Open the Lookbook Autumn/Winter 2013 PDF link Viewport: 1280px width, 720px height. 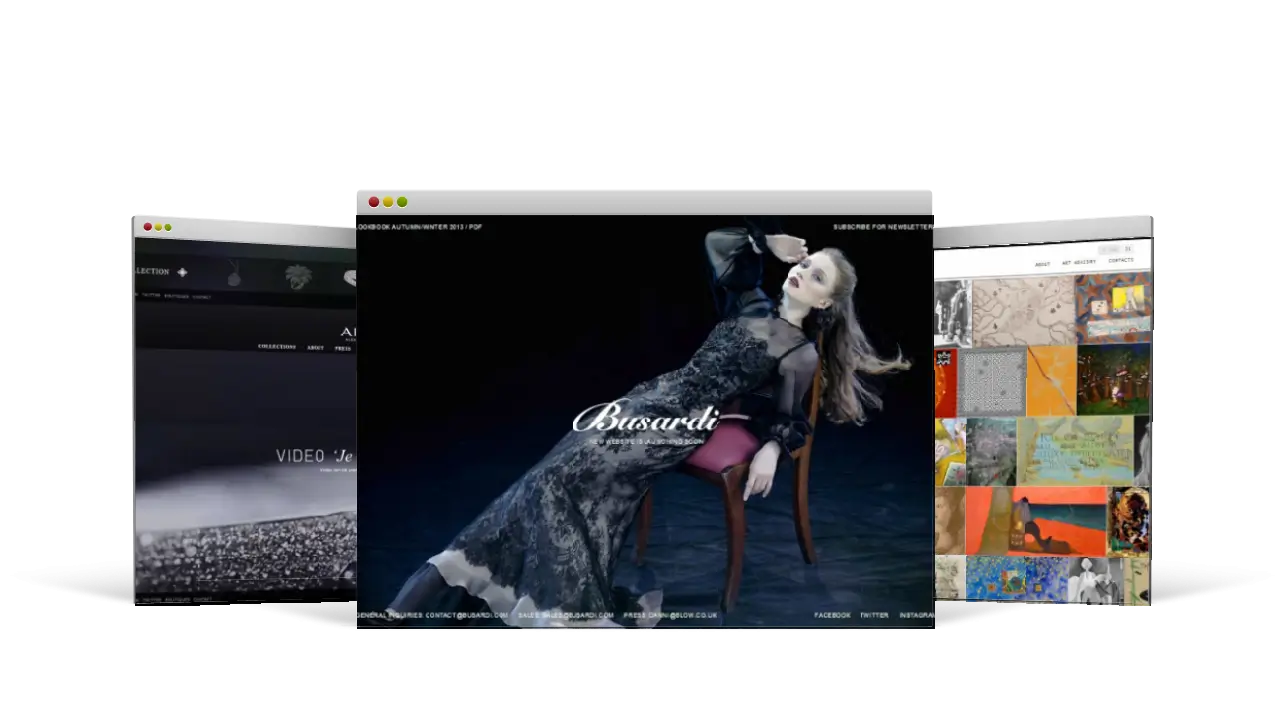pyautogui.click(x=420, y=227)
